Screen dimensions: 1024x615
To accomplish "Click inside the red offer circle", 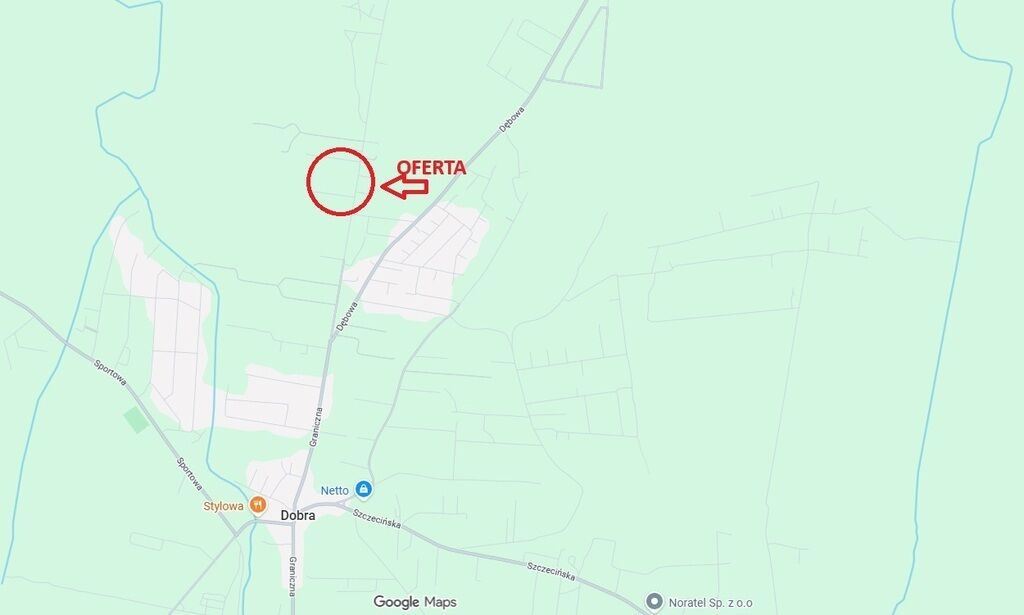I will pos(340,181).
